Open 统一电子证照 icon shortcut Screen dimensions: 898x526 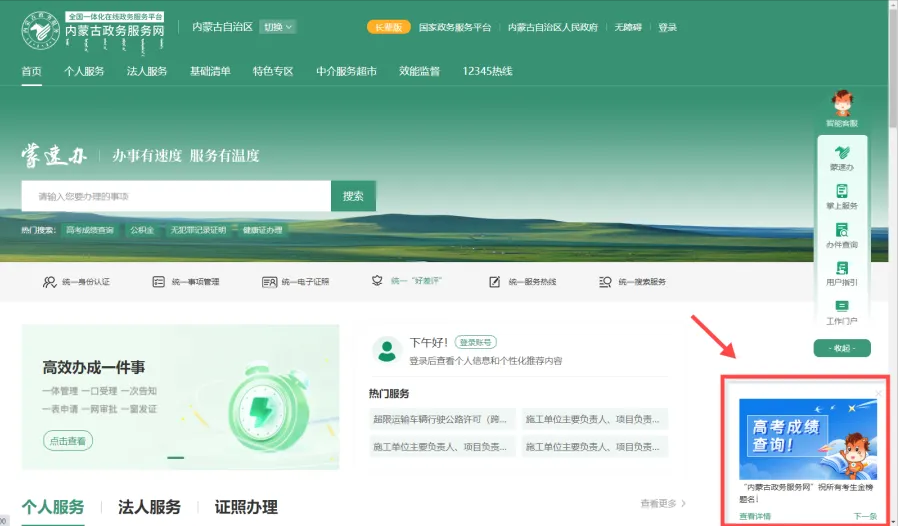pyautogui.click(x=269, y=282)
